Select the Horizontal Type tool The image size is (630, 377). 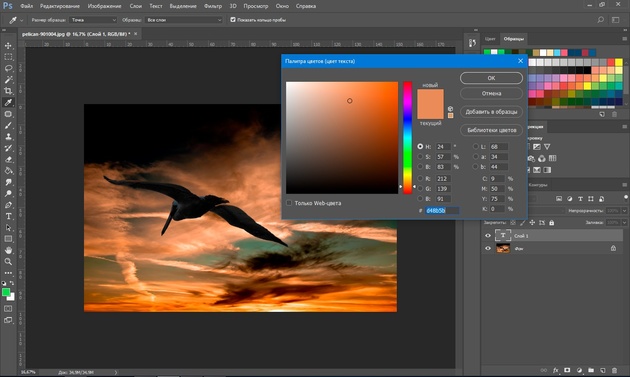click(x=8, y=216)
